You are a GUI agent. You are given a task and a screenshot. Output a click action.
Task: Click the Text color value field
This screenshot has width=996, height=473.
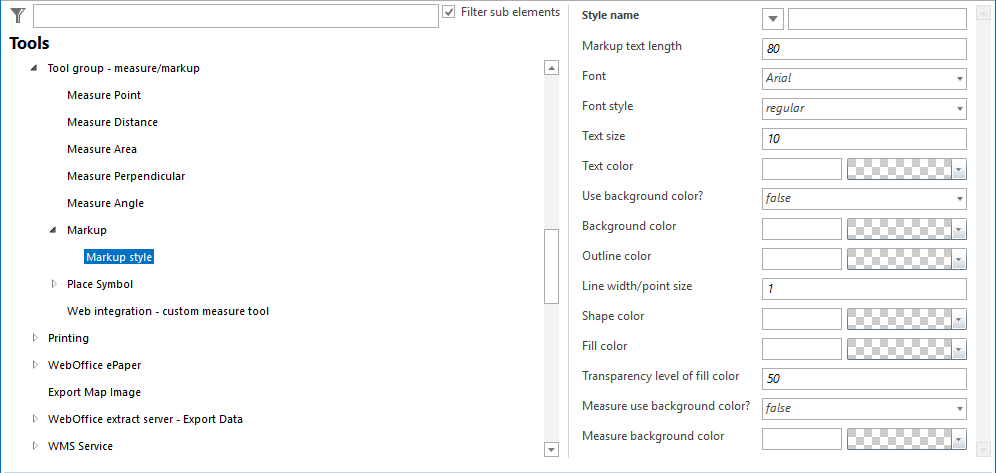click(802, 169)
